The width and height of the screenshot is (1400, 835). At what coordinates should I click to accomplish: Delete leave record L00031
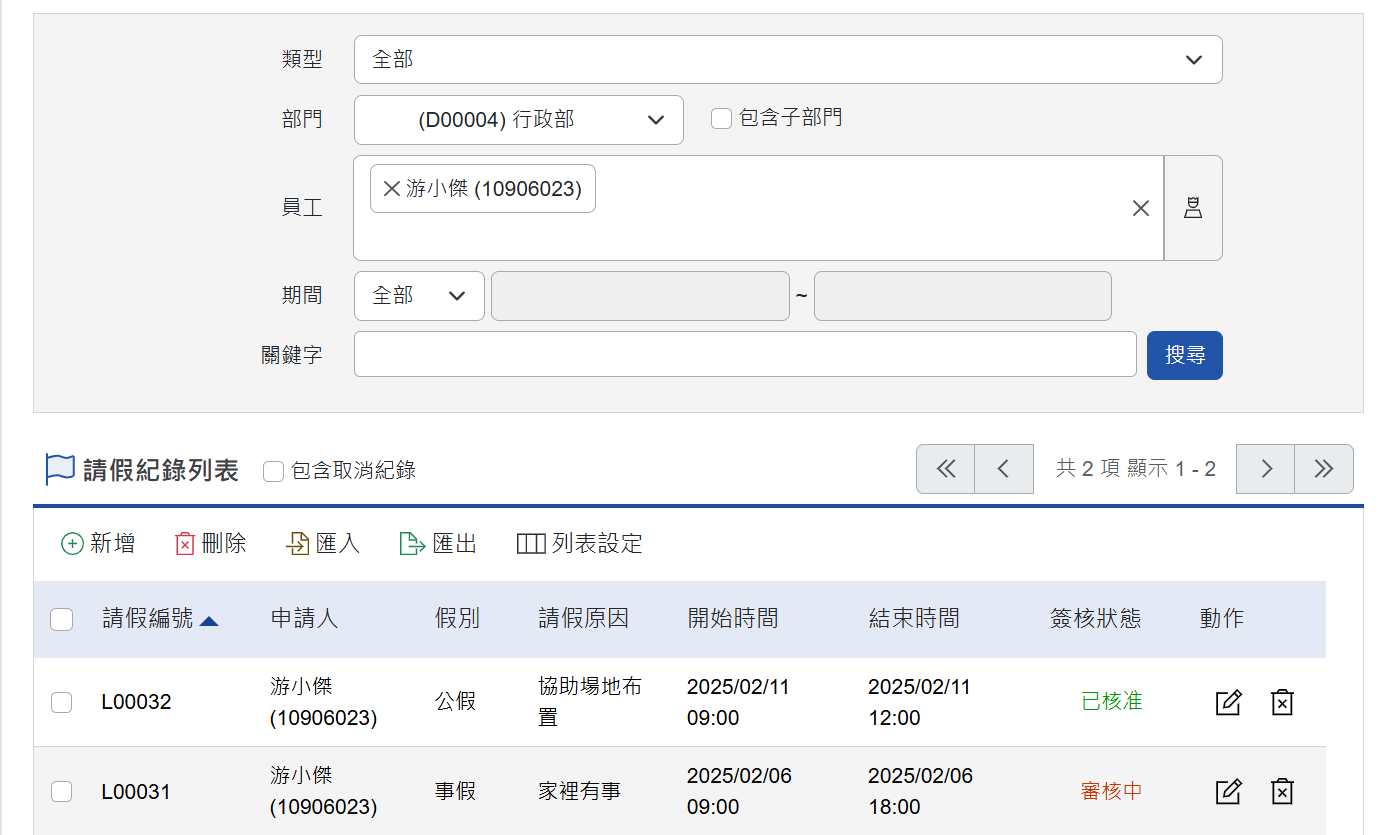click(1282, 792)
